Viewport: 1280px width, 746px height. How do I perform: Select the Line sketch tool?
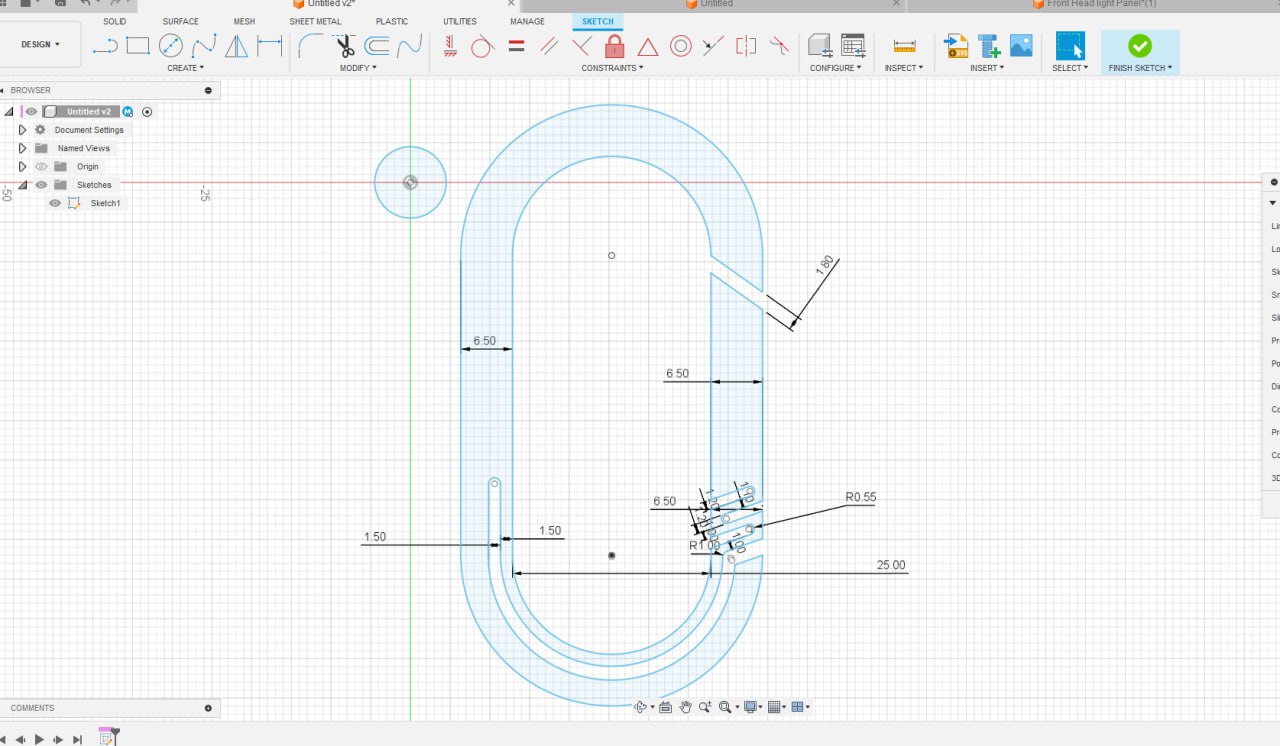[x=105, y=46]
